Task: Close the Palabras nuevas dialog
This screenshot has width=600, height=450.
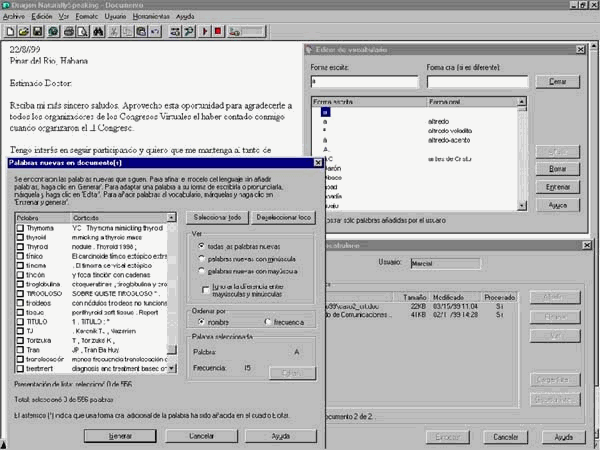Action: (x=318, y=163)
